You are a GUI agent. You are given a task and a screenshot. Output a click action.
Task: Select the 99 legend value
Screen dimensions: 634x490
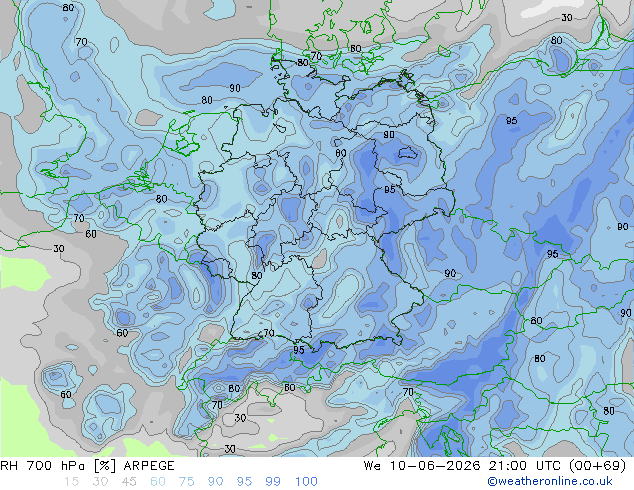tap(273, 482)
